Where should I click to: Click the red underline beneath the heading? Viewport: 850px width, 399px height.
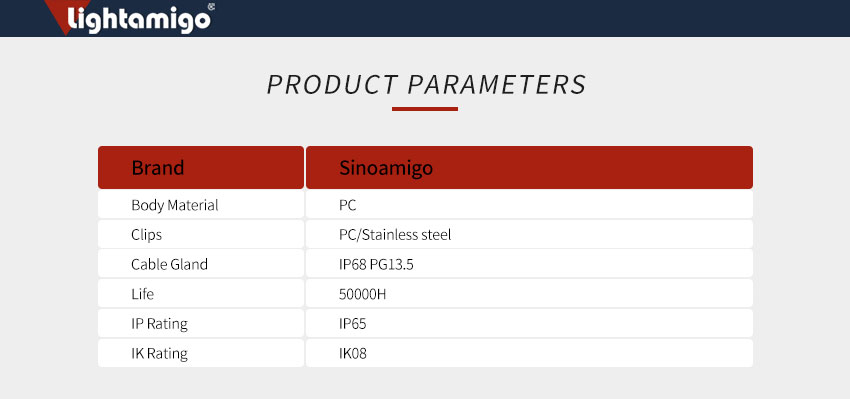point(425,109)
